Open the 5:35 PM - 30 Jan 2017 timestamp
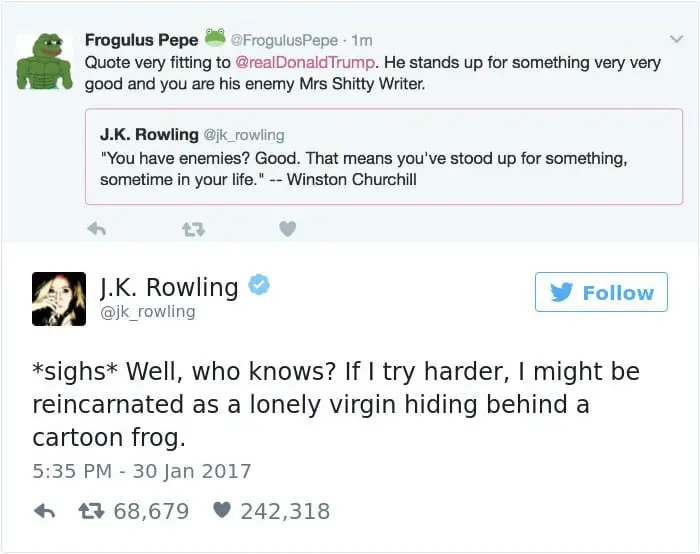The image size is (700, 554). (143, 471)
